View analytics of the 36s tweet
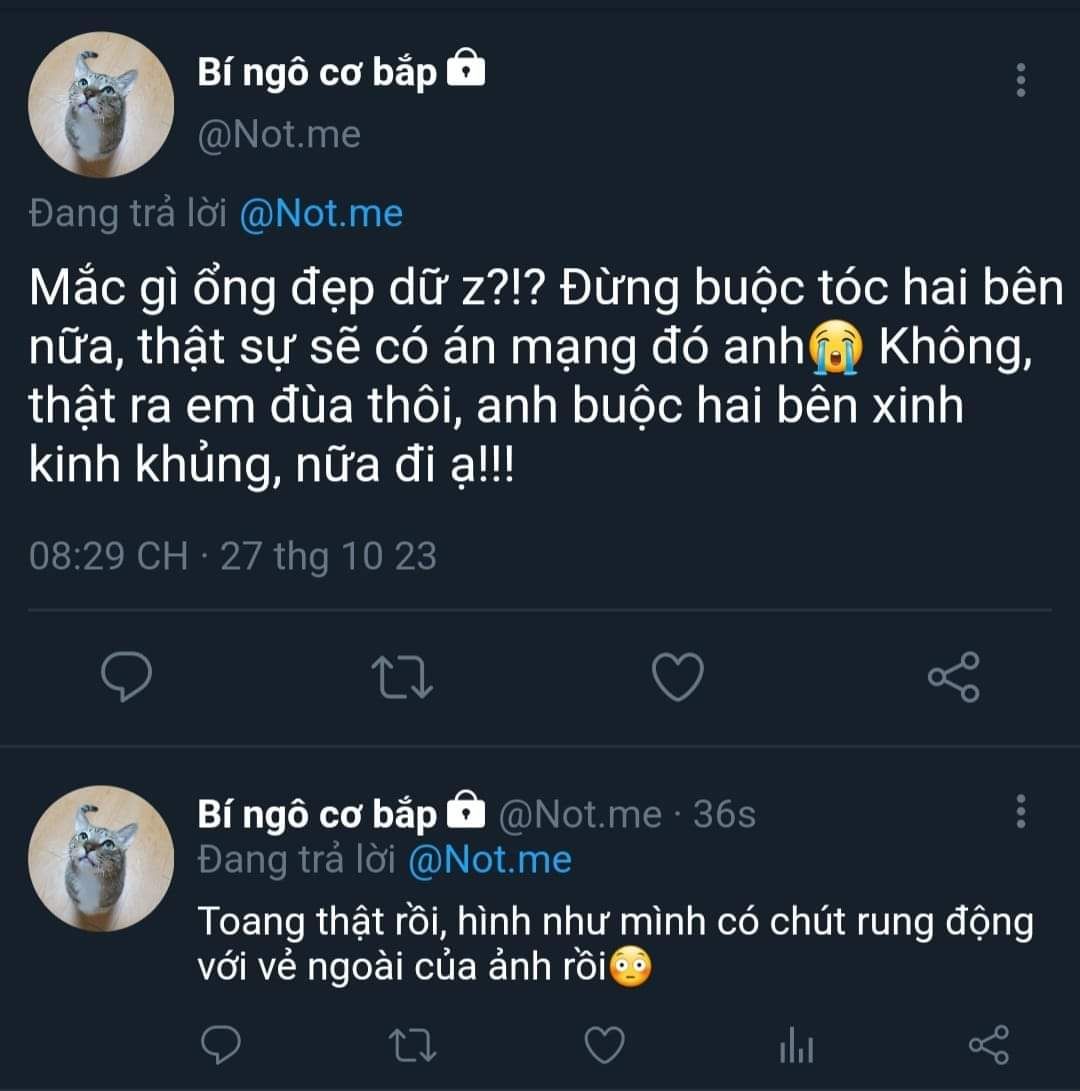Screen dimensions: 1080x1091 (x=796, y=1047)
